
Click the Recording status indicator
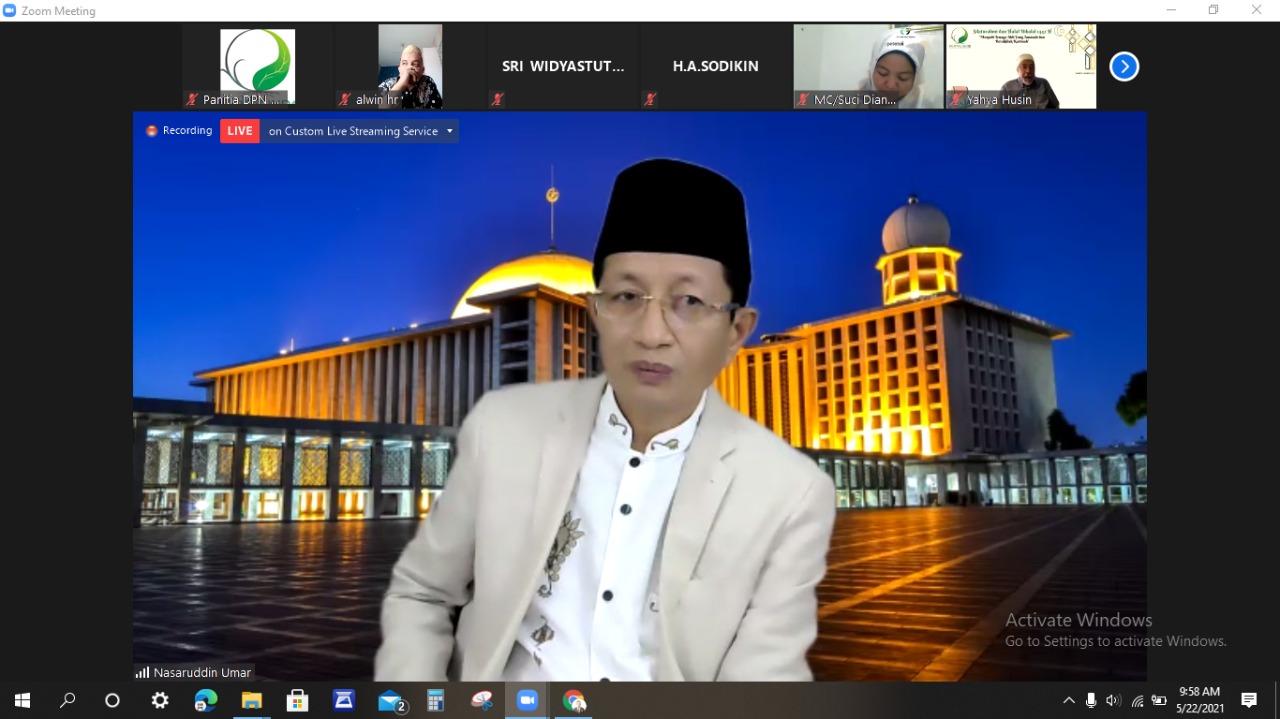(180, 131)
